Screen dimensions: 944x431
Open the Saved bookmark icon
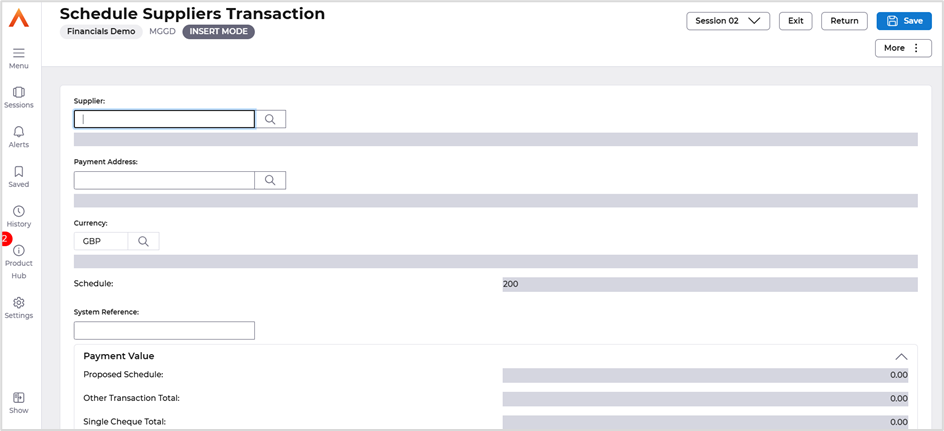point(19,172)
